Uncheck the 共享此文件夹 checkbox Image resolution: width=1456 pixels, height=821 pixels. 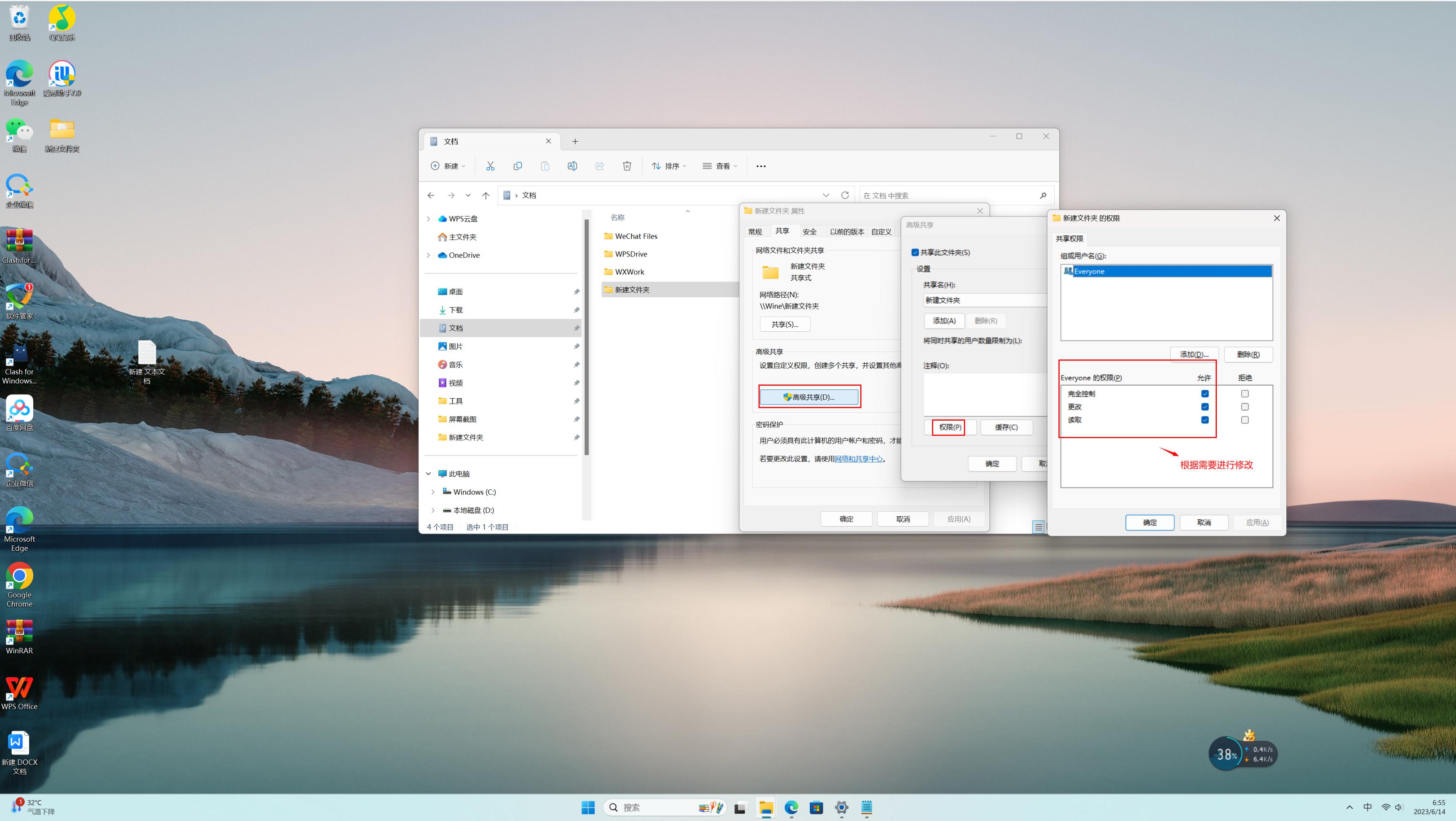coord(915,252)
